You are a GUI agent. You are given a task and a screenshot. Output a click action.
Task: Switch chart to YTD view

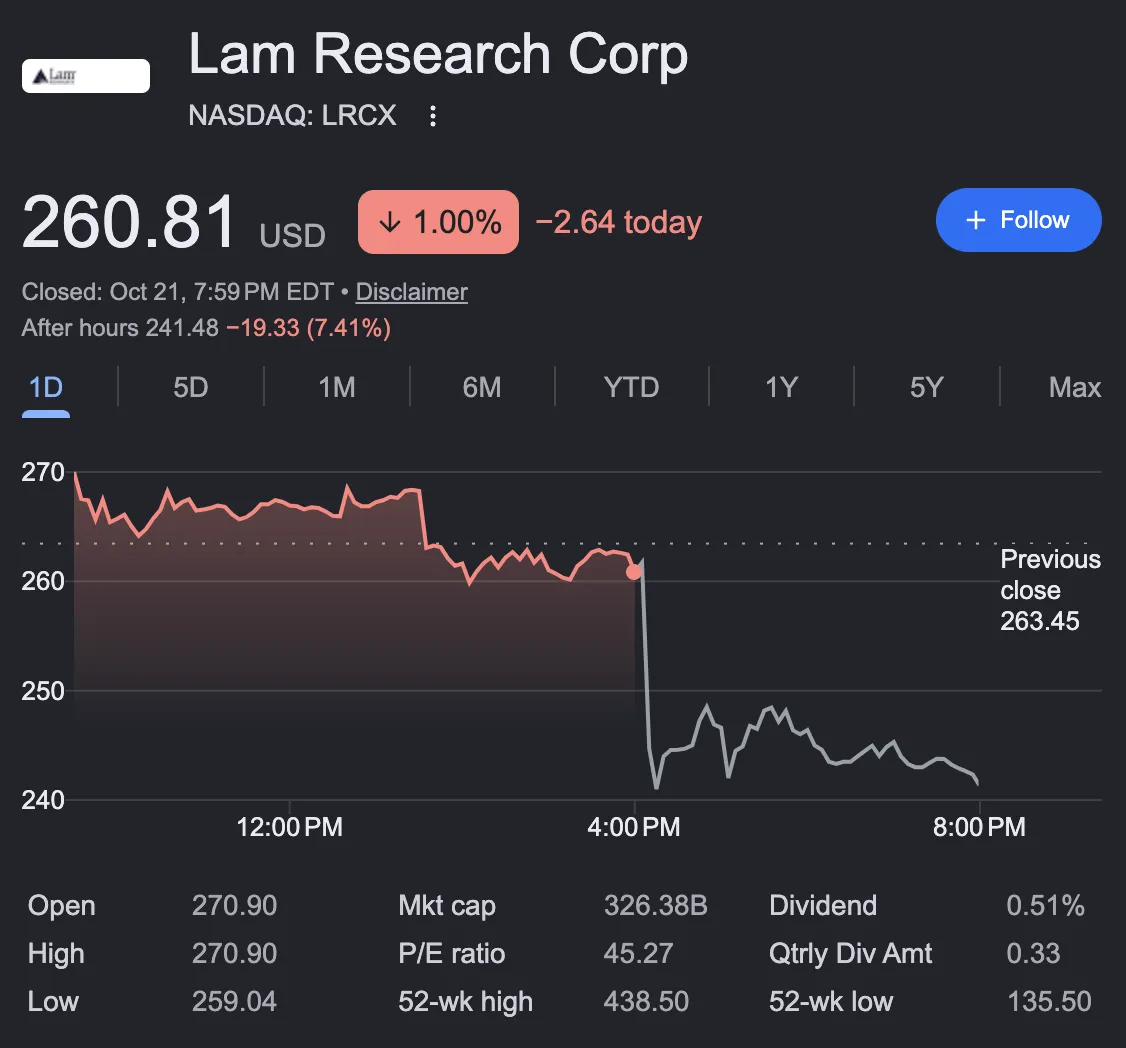pyautogui.click(x=631, y=388)
